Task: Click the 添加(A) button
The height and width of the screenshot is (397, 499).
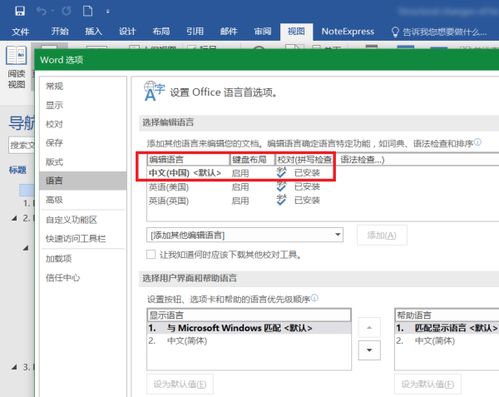Action: click(x=382, y=235)
